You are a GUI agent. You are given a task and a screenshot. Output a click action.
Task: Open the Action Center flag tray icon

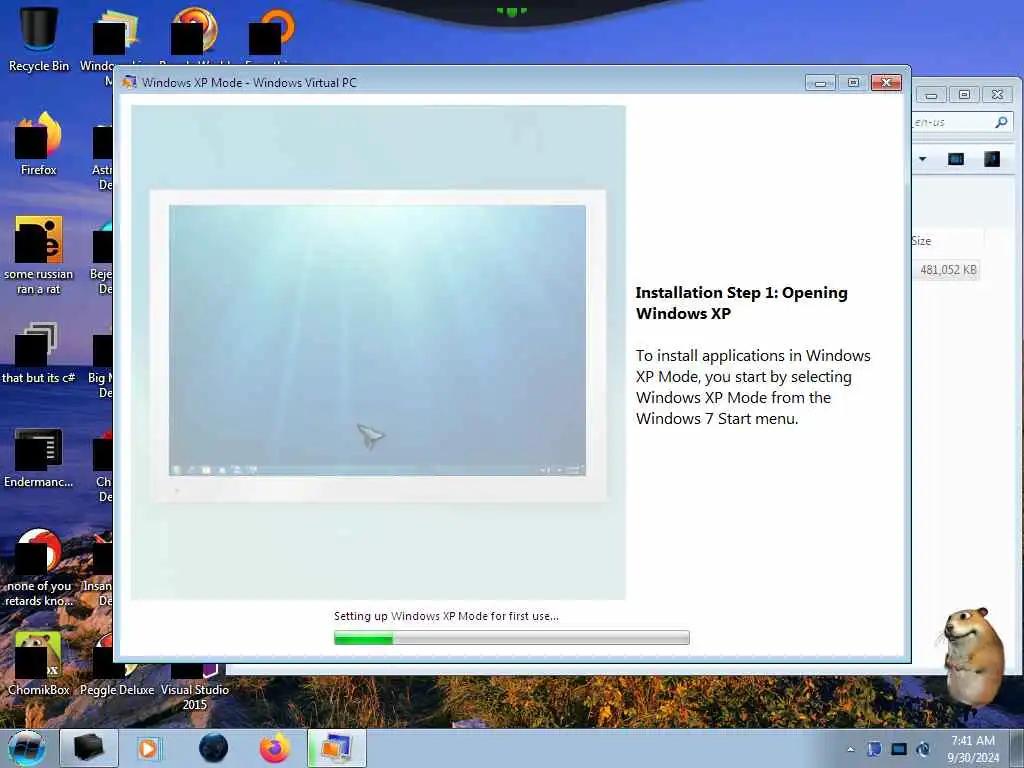(874, 749)
